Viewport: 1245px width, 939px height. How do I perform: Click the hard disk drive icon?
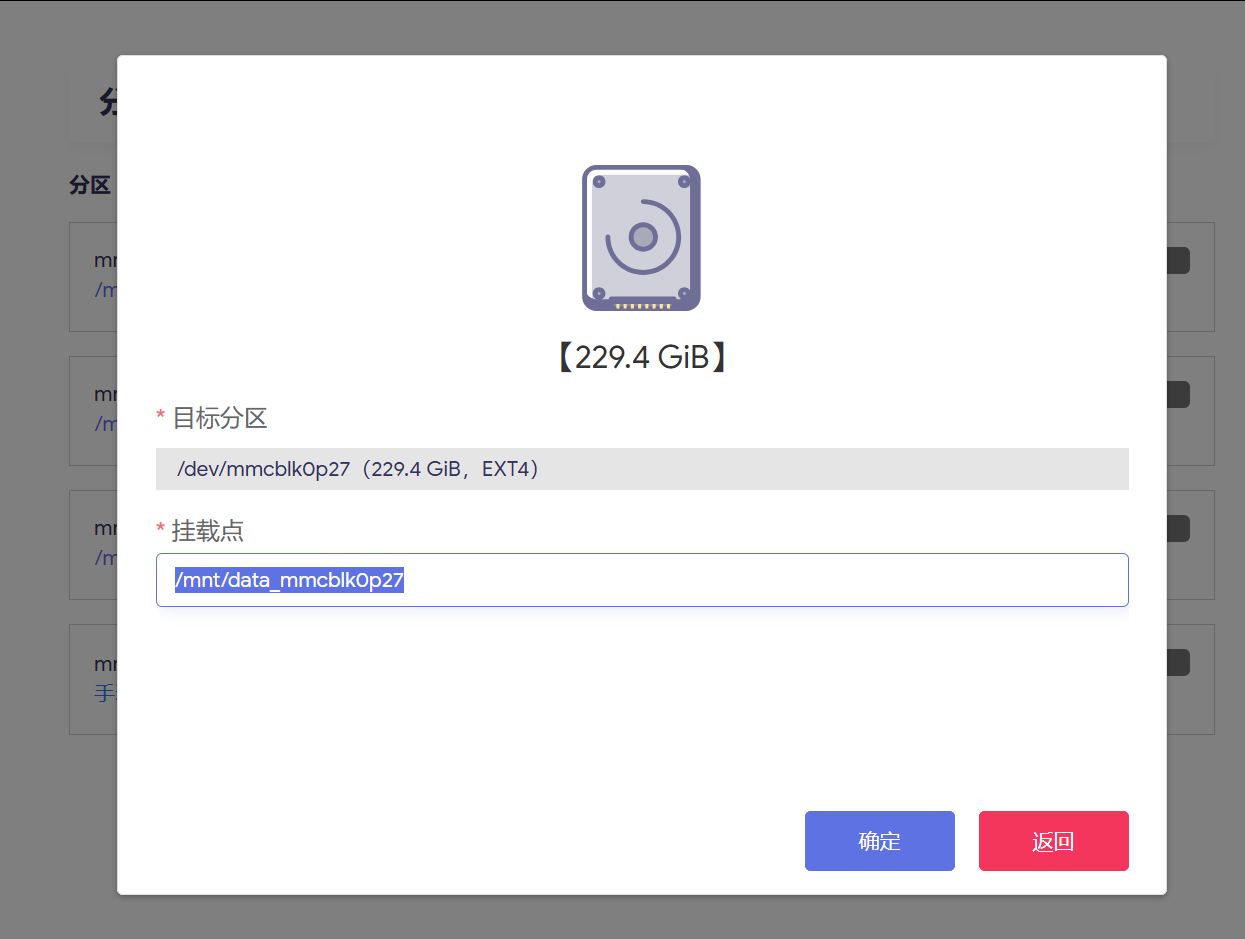tap(641, 238)
